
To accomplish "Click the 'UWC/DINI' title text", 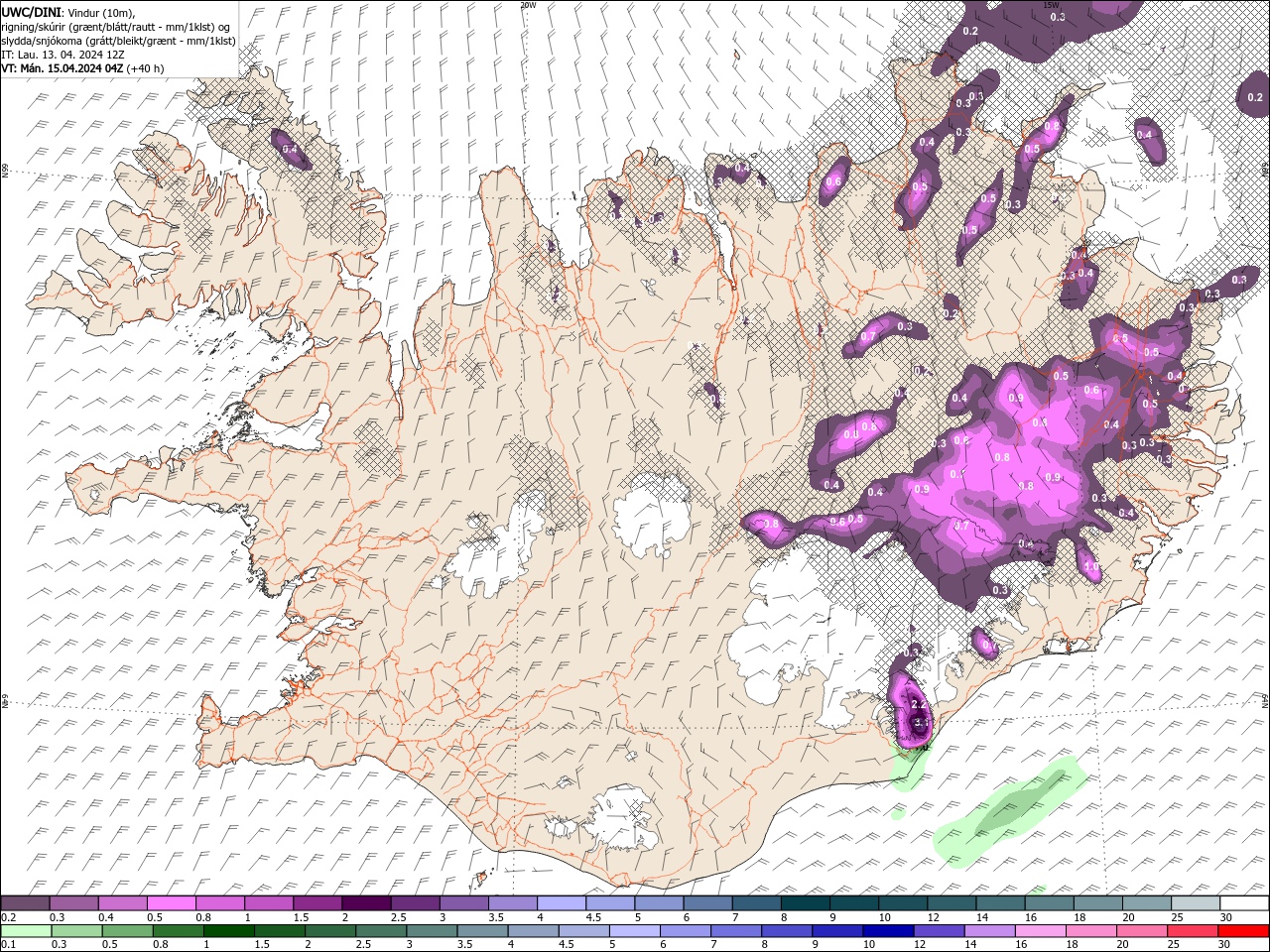I will pyautogui.click(x=32, y=11).
